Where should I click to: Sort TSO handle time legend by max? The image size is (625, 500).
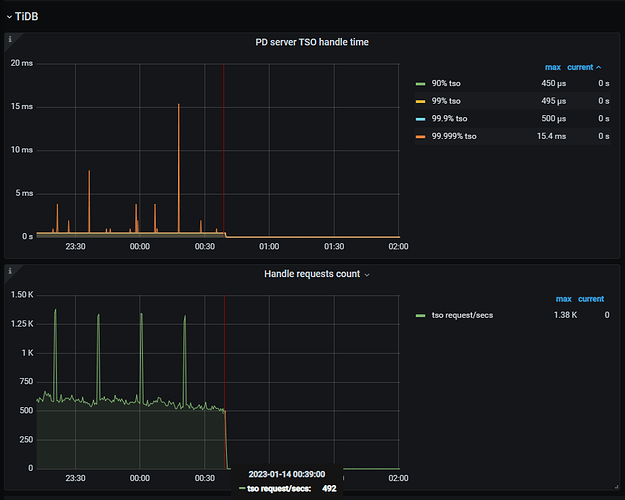[x=552, y=67]
